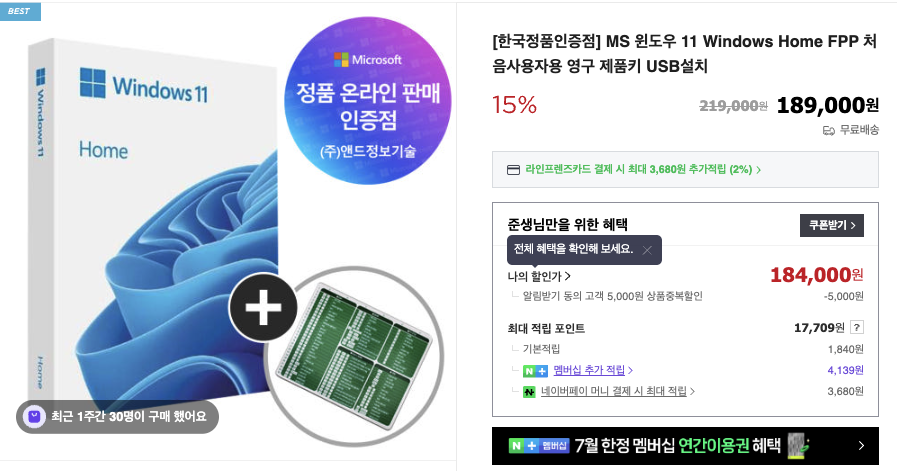Expand the 나의 할인가 details chevron
The width and height of the screenshot is (897, 471).
click(567, 276)
